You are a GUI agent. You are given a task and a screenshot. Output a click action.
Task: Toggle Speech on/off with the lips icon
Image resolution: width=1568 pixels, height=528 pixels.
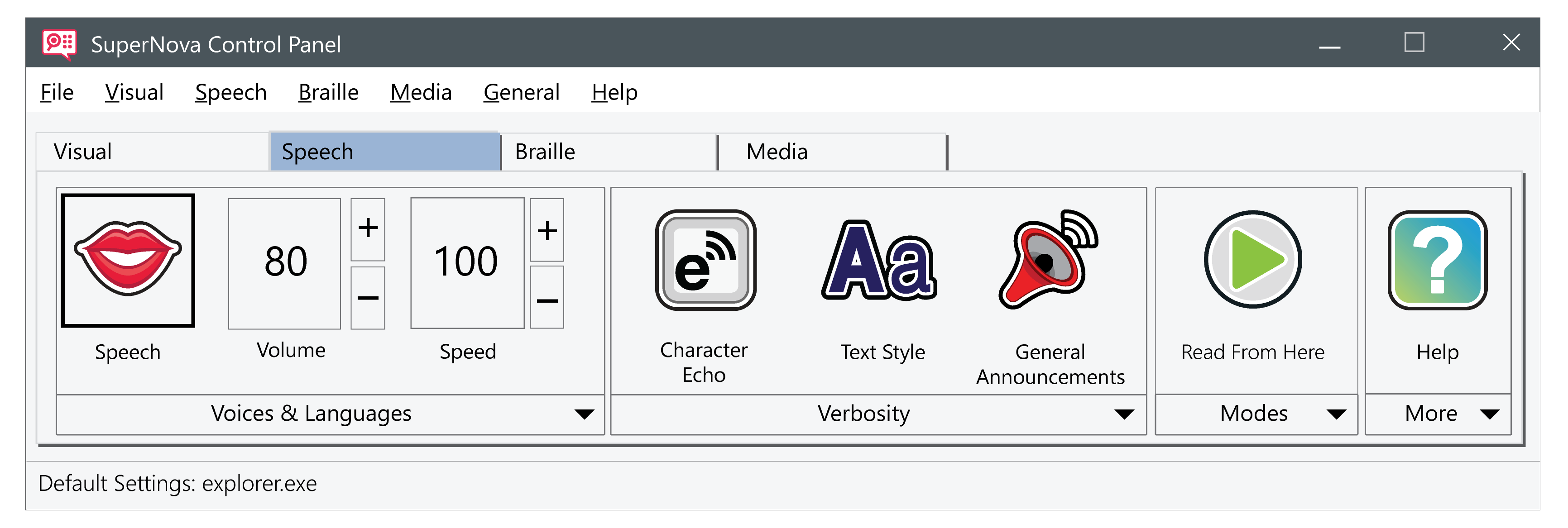tap(128, 260)
